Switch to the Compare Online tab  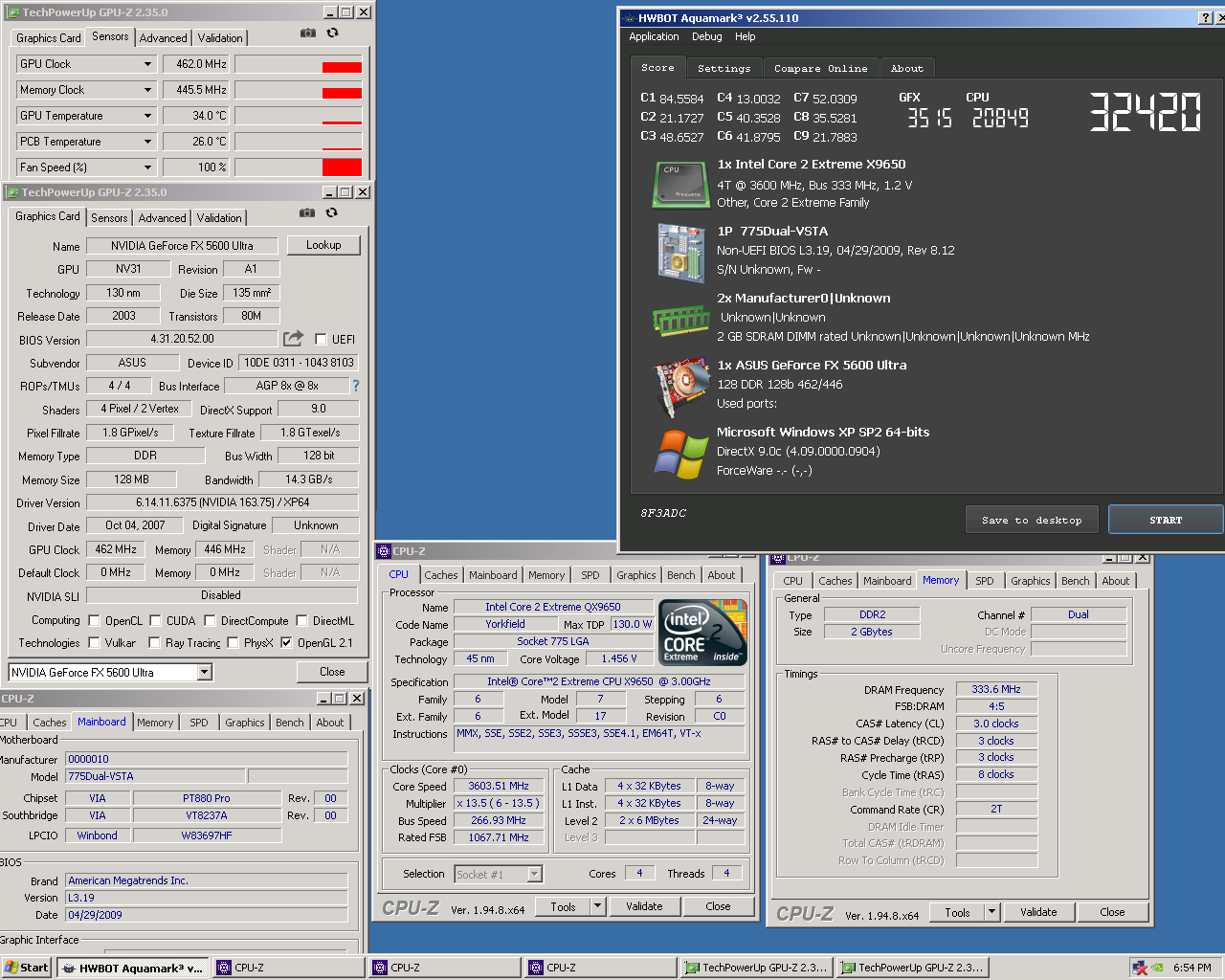coord(821,69)
